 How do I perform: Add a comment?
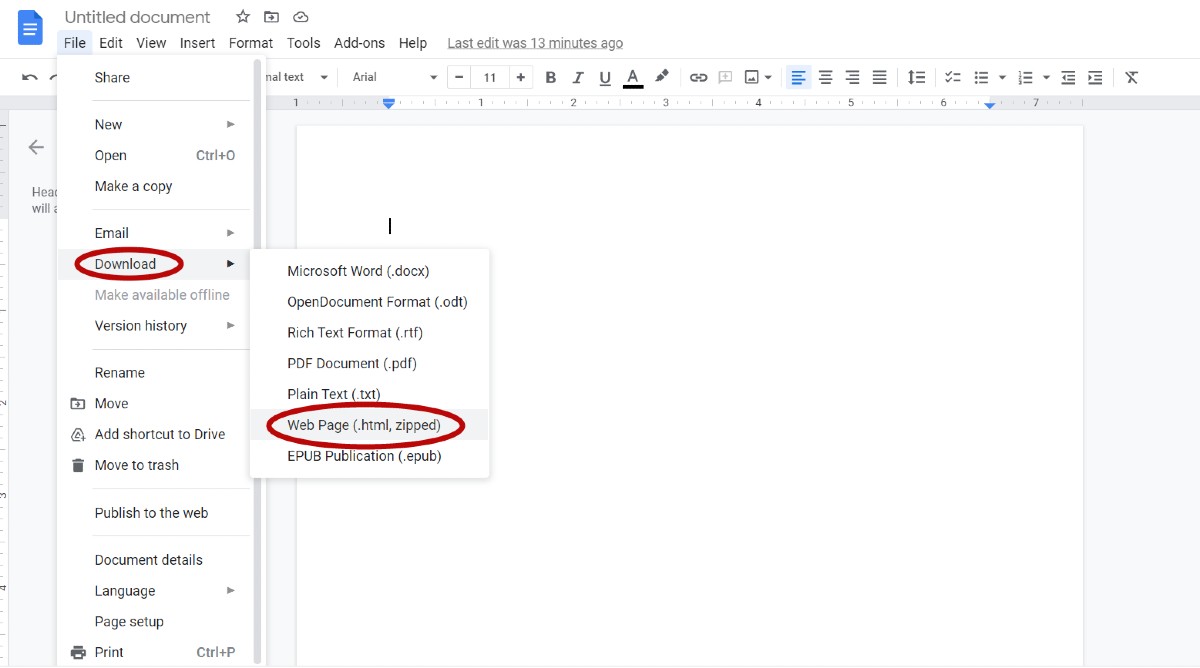[724, 77]
